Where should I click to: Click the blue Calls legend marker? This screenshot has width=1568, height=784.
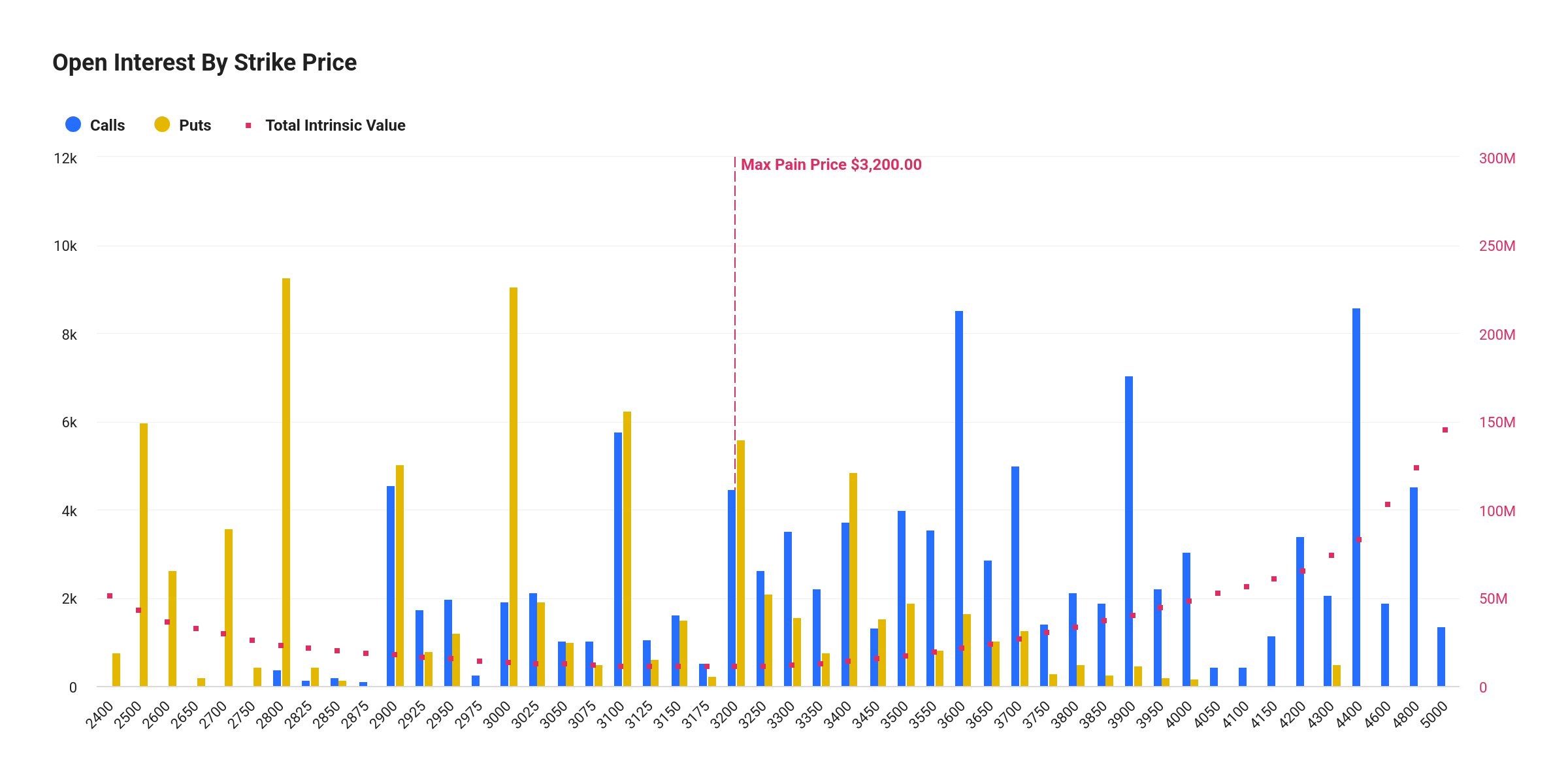coord(73,124)
